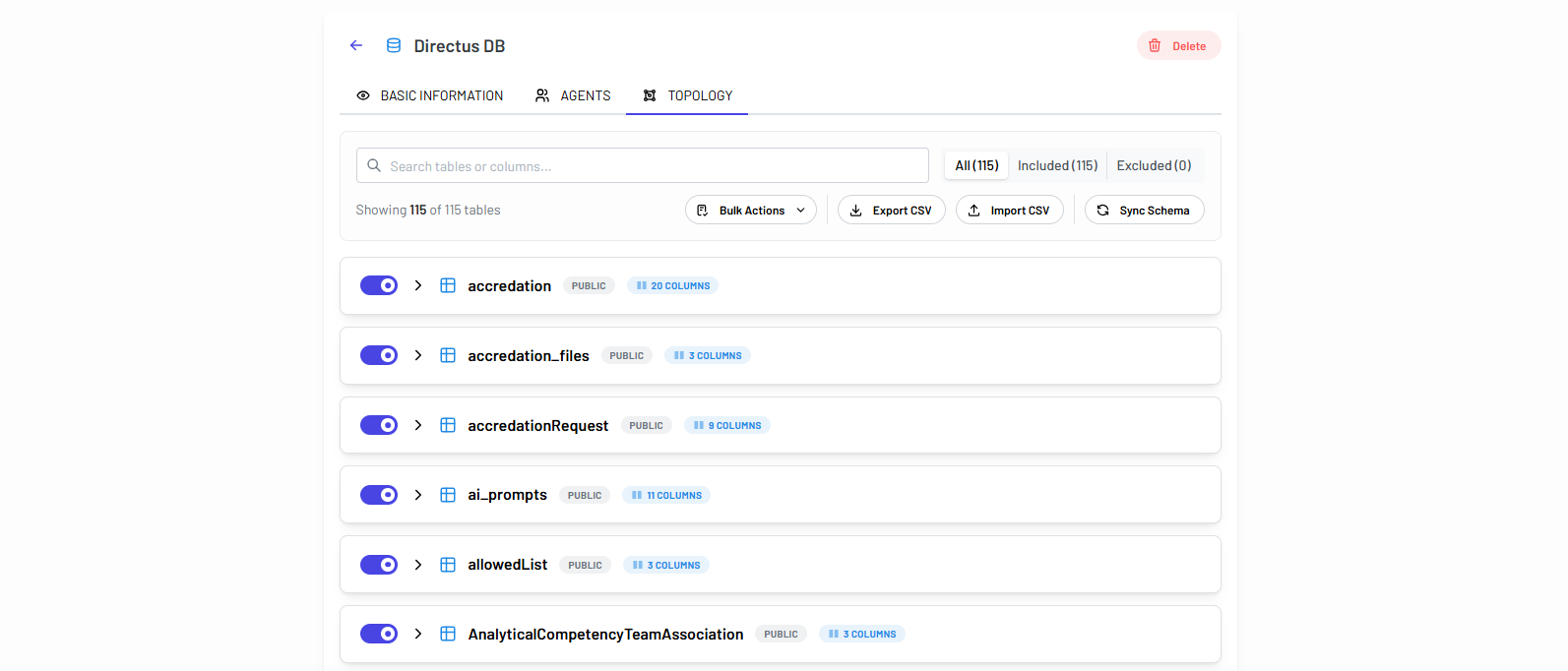Viewport: 1568px width, 671px height.
Task: Click the 3 COLUMNS badge on accredation_files
Action: click(x=708, y=355)
